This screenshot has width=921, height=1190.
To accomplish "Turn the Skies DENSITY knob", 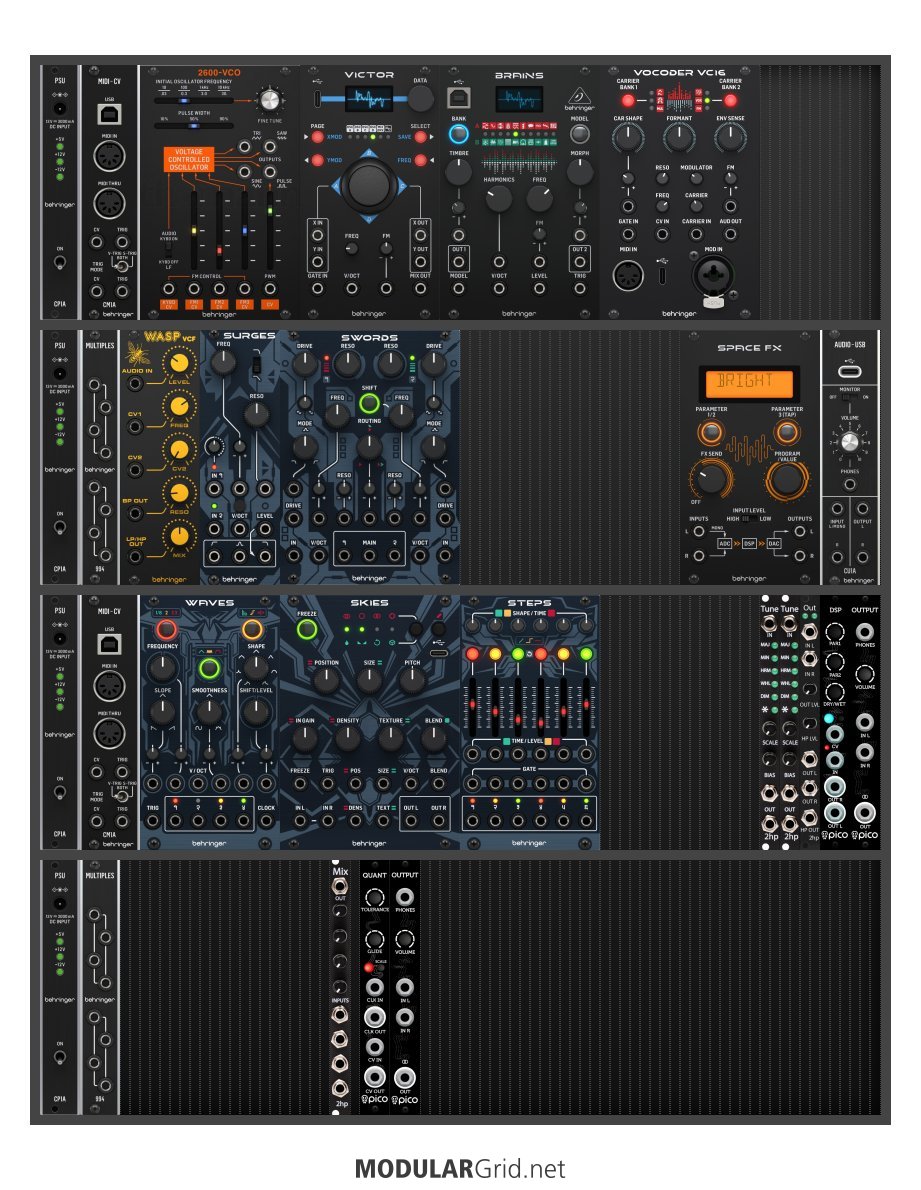I will [347, 738].
